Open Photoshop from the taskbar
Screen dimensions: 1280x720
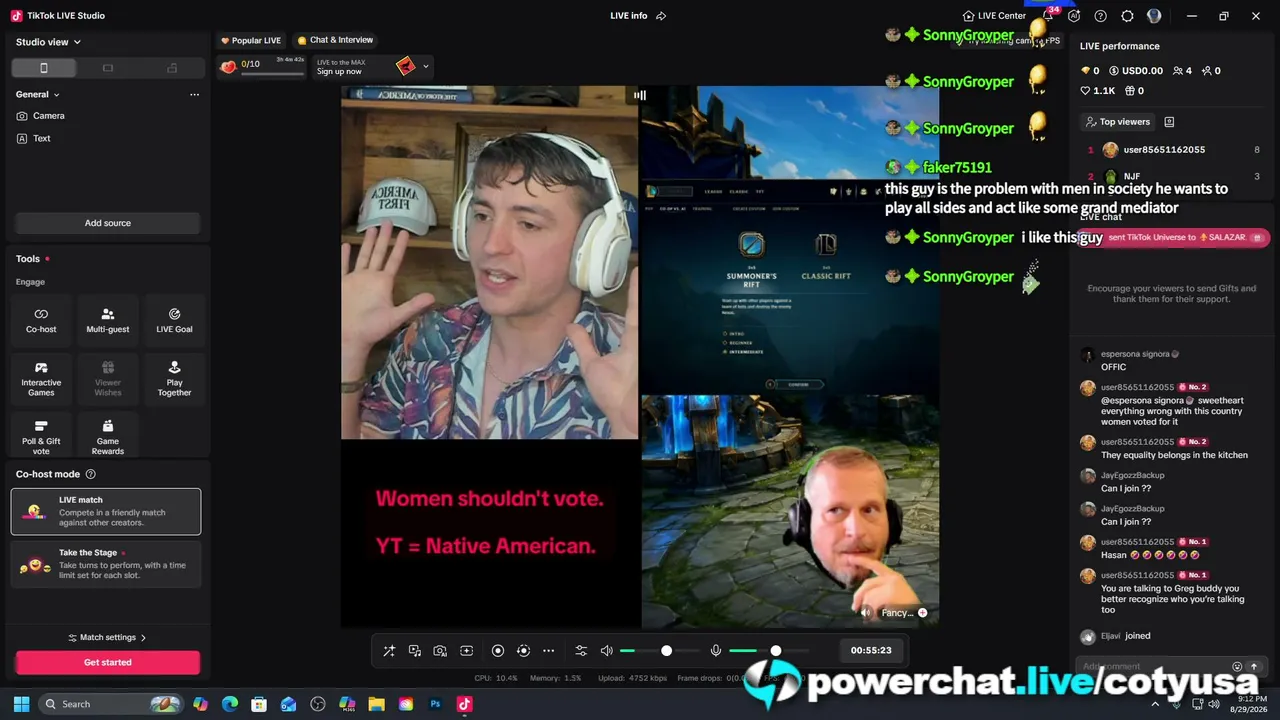coord(435,704)
